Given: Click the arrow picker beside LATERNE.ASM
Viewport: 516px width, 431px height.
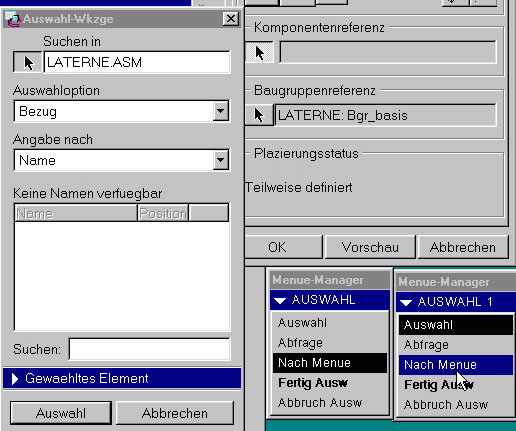Looking at the screenshot, I should 27,62.
